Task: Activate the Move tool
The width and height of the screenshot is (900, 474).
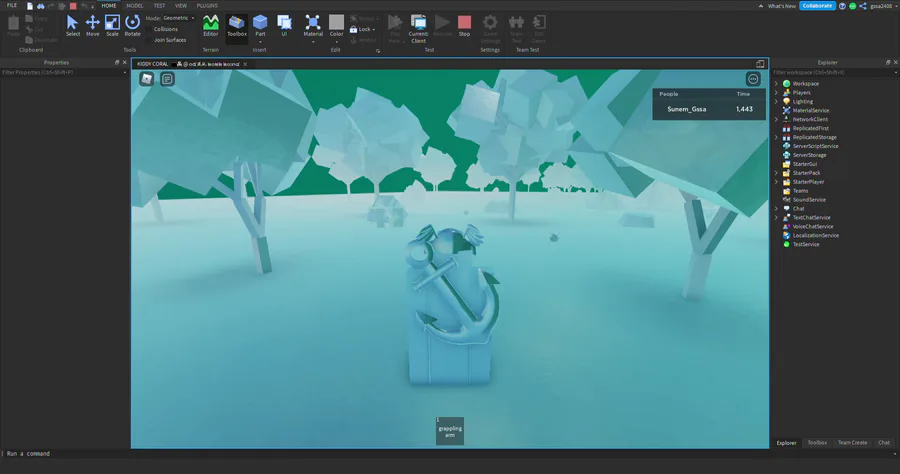Action: (x=92, y=26)
